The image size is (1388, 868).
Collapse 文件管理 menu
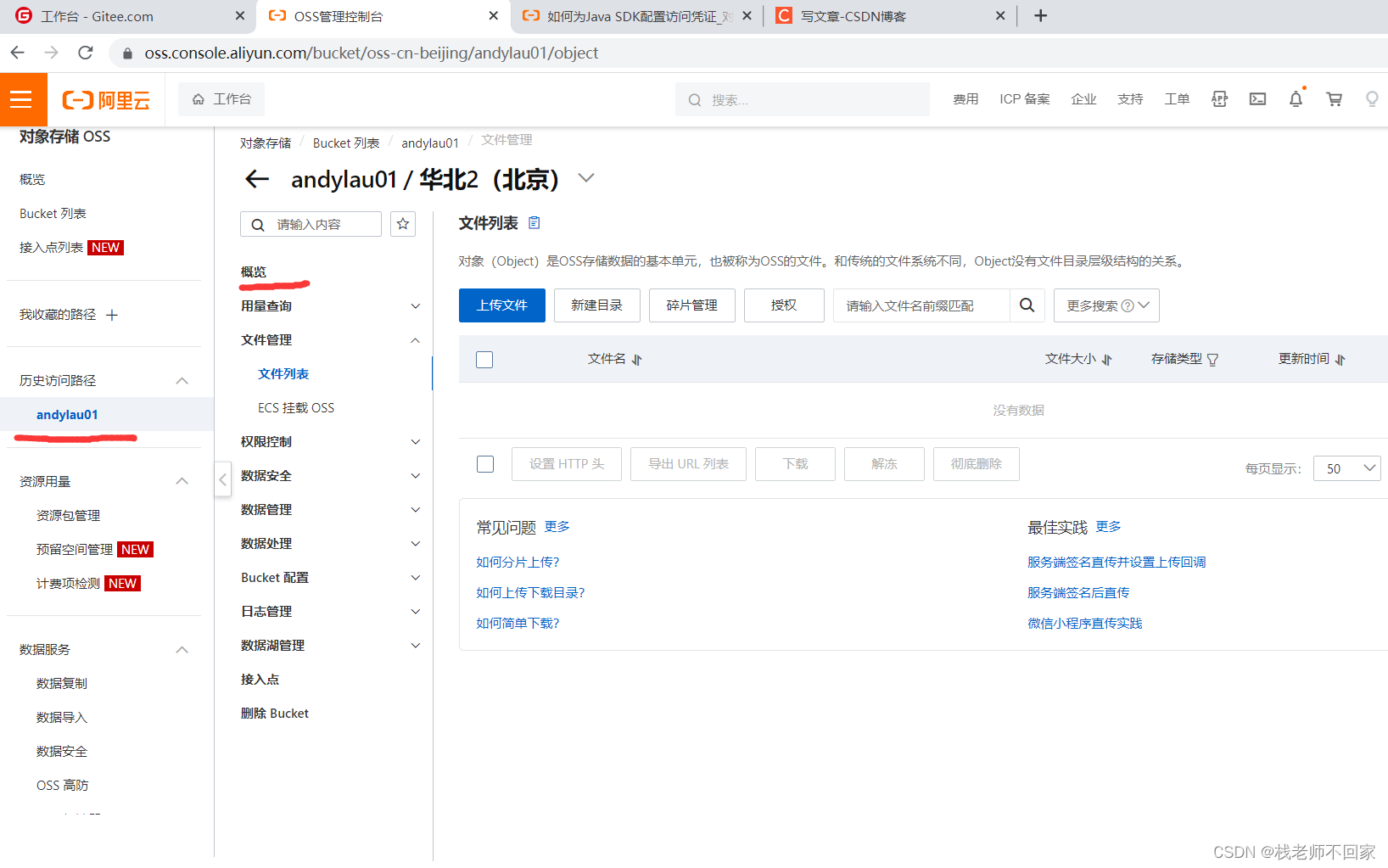[416, 340]
